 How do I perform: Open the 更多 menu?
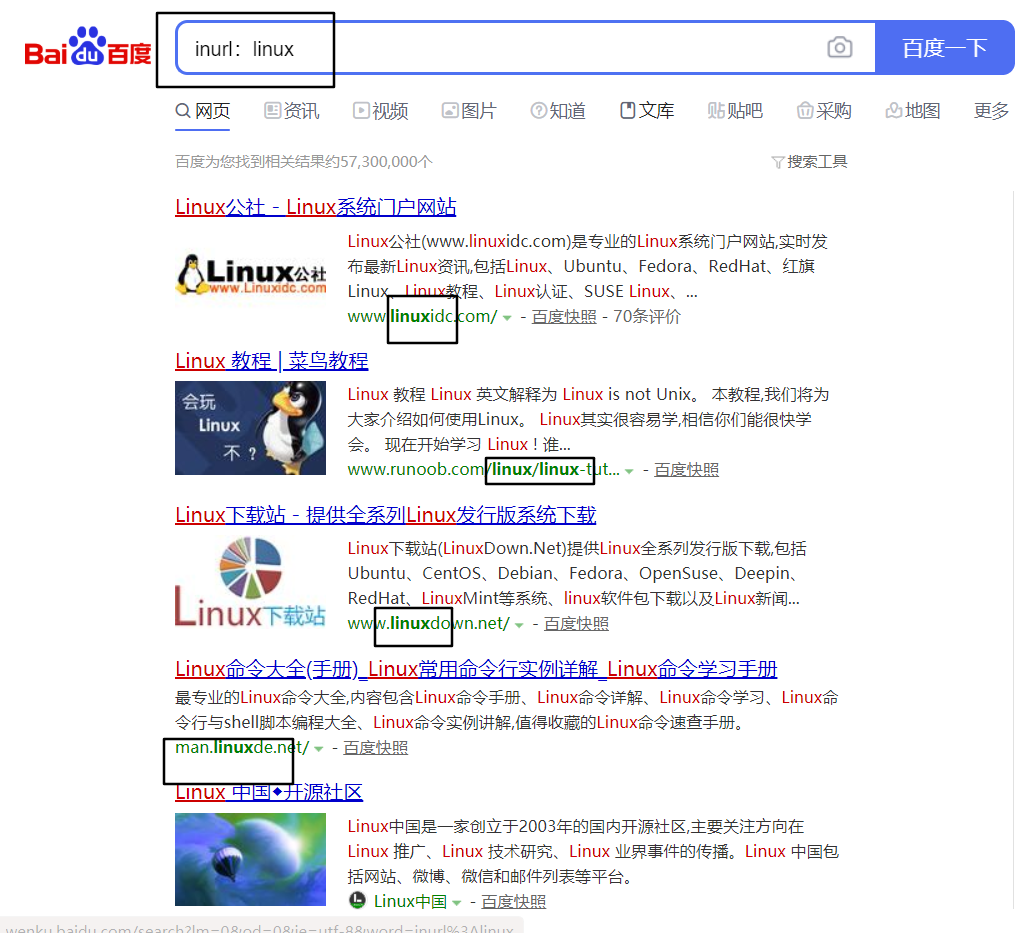[989, 111]
